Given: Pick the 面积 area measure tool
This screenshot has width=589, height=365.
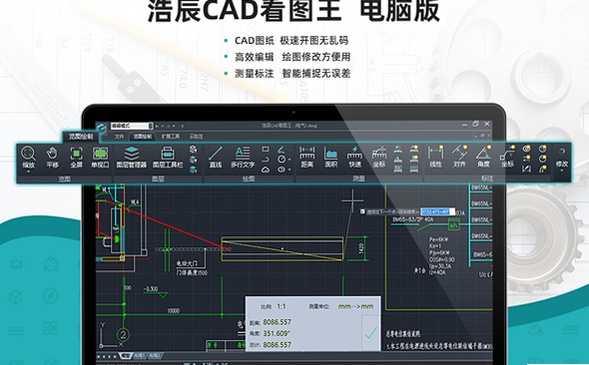Looking at the screenshot, I should click(331, 157).
